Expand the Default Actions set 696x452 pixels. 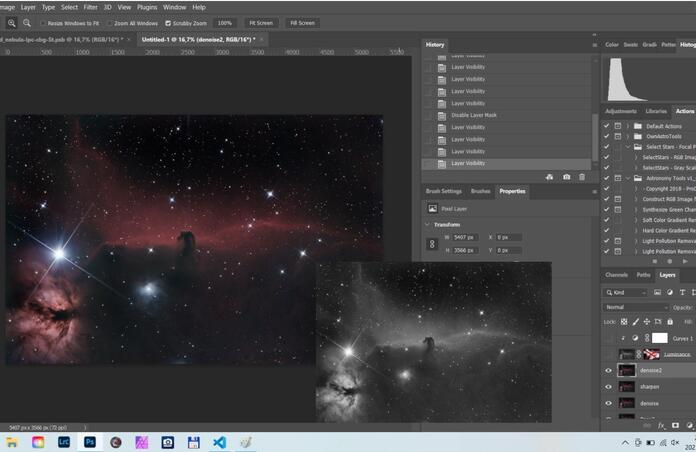pos(628,126)
